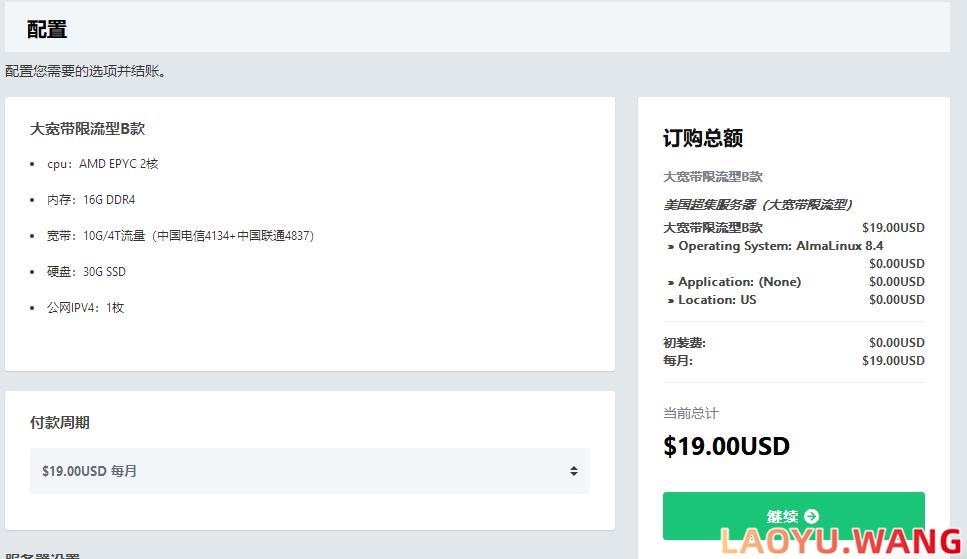Image resolution: width=967 pixels, height=559 pixels.
Task: Click the large $19.00USD total amount
Action: (726, 445)
